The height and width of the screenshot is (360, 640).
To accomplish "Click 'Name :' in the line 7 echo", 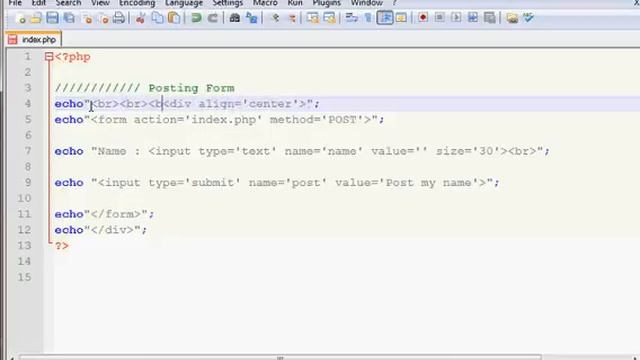I will click(119, 151).
